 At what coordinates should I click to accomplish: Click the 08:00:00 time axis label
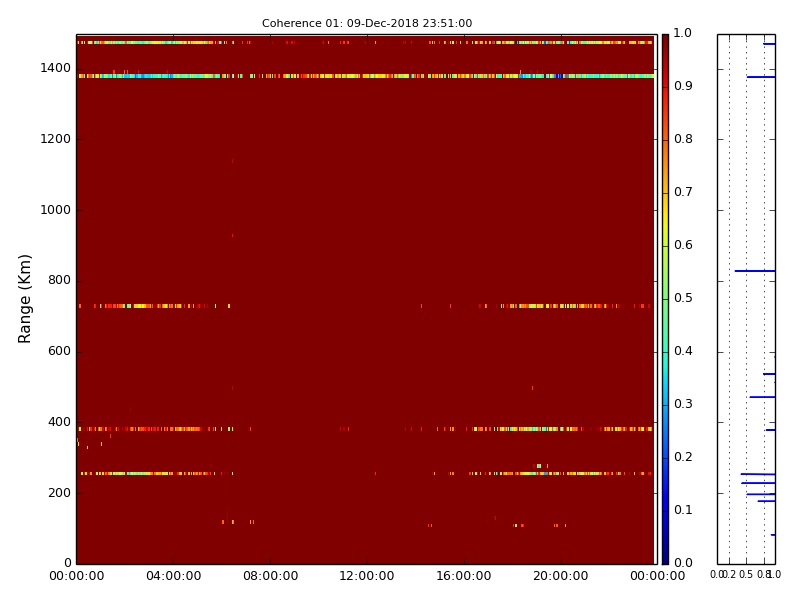point(270,576)
